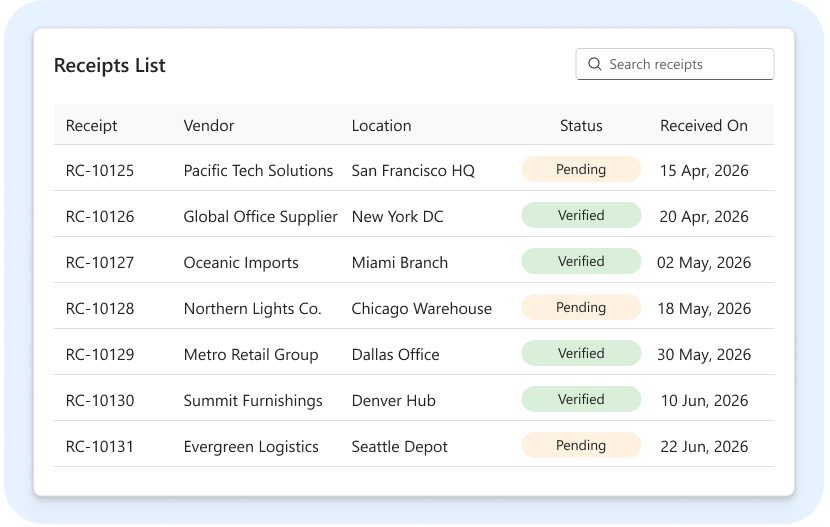Screen dimensions: 830x527
Task: Select the Pending badge for RC-10125
Action: (x=581, y=169)
